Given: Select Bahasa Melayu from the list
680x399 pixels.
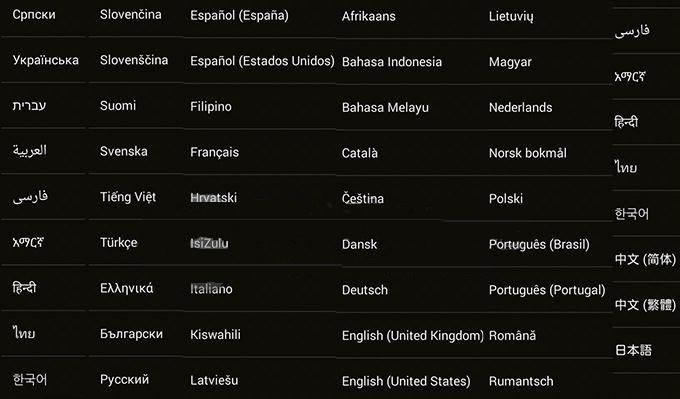Looking at the screenshot, I should click(385, 108).
